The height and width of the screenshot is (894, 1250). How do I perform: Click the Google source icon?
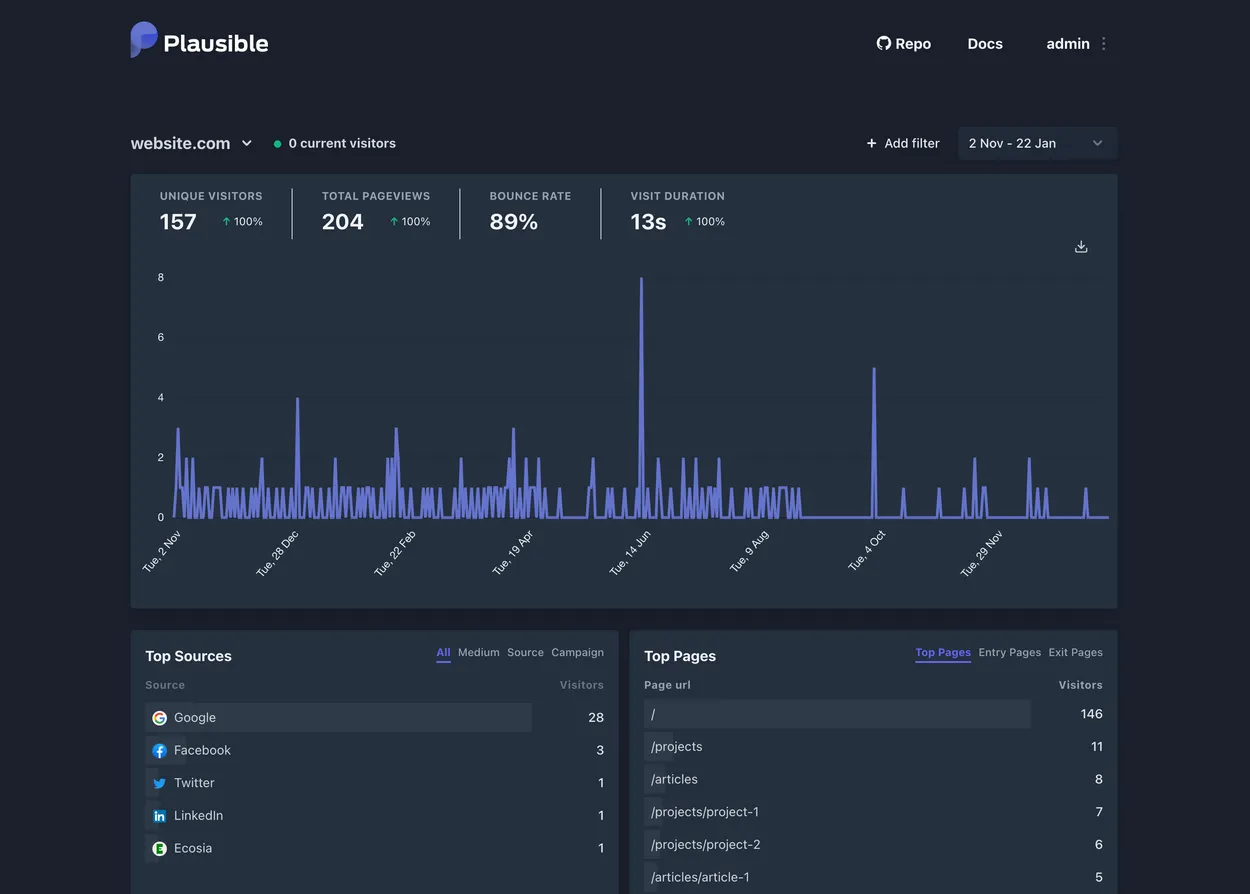159,718
